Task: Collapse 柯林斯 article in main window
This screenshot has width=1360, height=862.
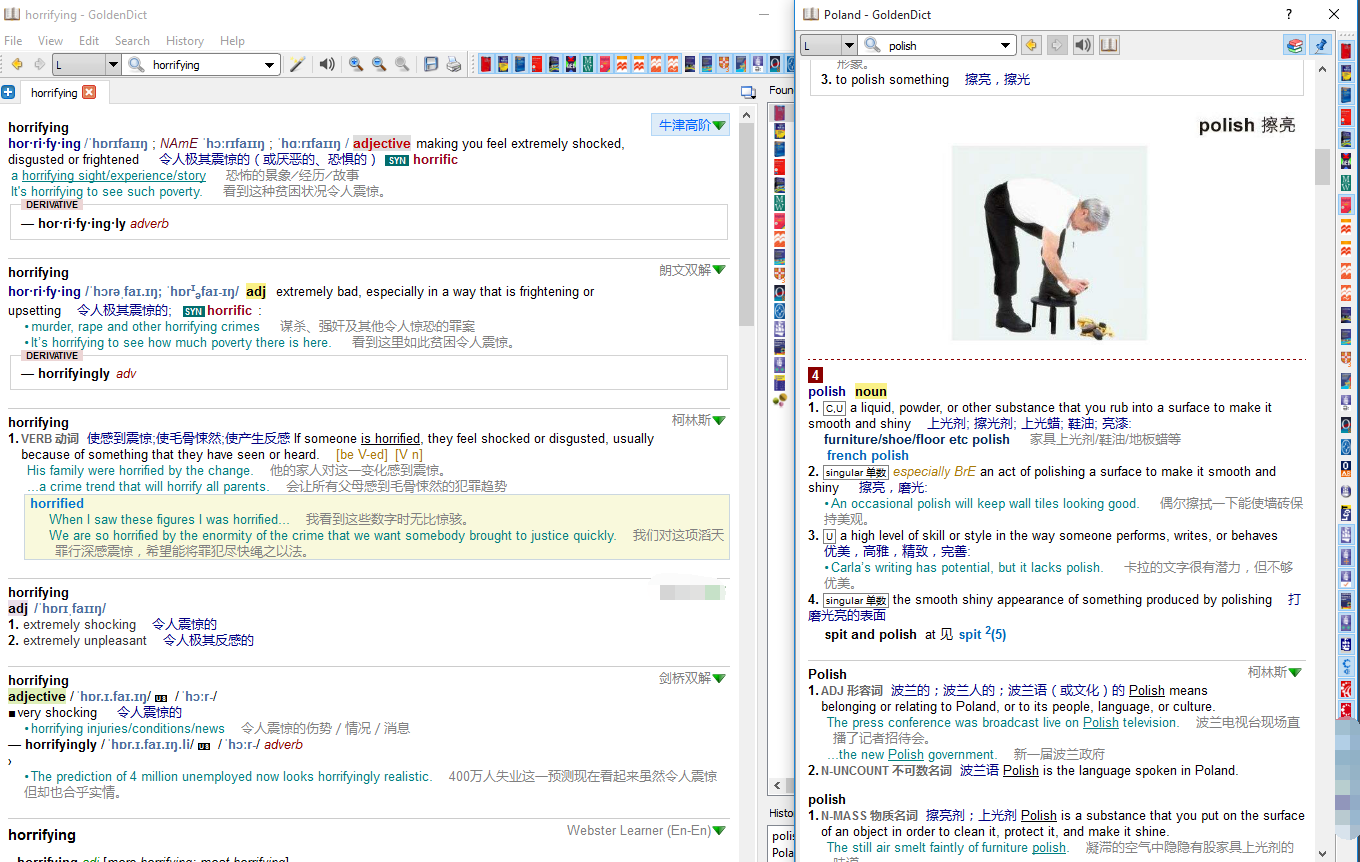Action: (718, 420)
